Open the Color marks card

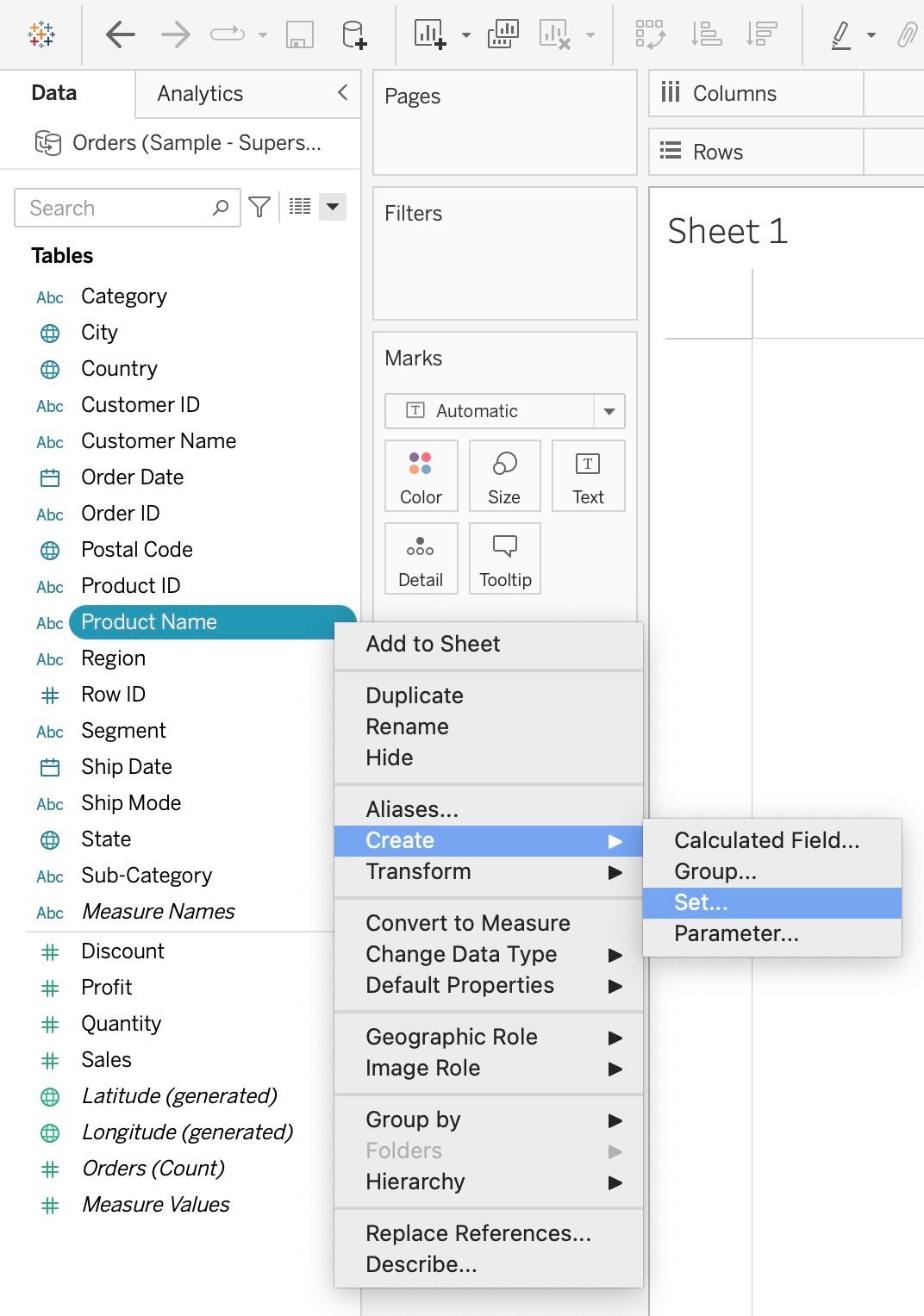click(421, 476)
